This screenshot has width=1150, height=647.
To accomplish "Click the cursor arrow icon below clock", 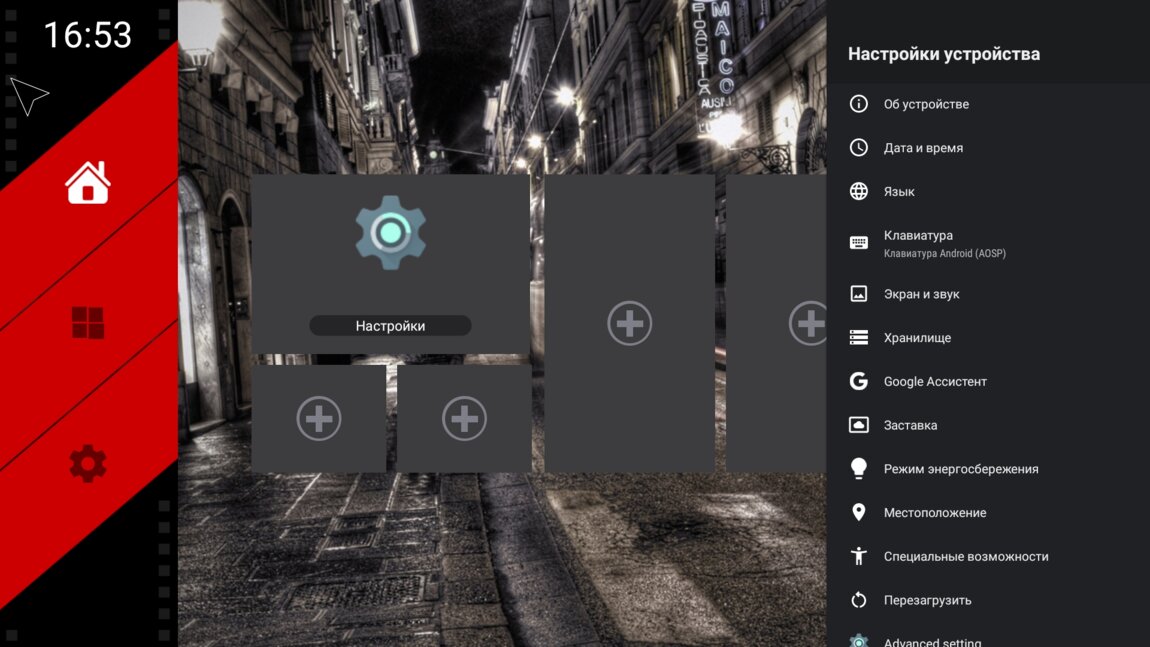I will 29,96.
